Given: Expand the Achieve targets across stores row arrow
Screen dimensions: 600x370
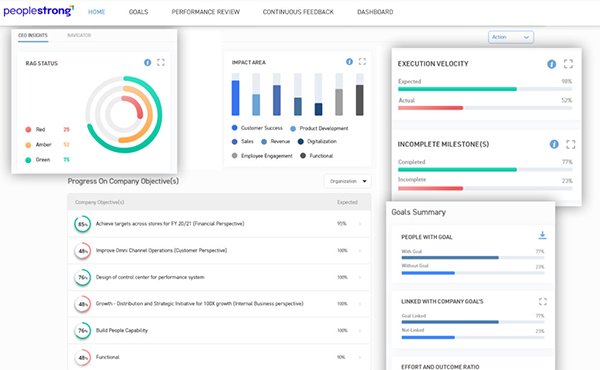Looking at the screenshot, I should pyautogui.click(x=360, y=224).
